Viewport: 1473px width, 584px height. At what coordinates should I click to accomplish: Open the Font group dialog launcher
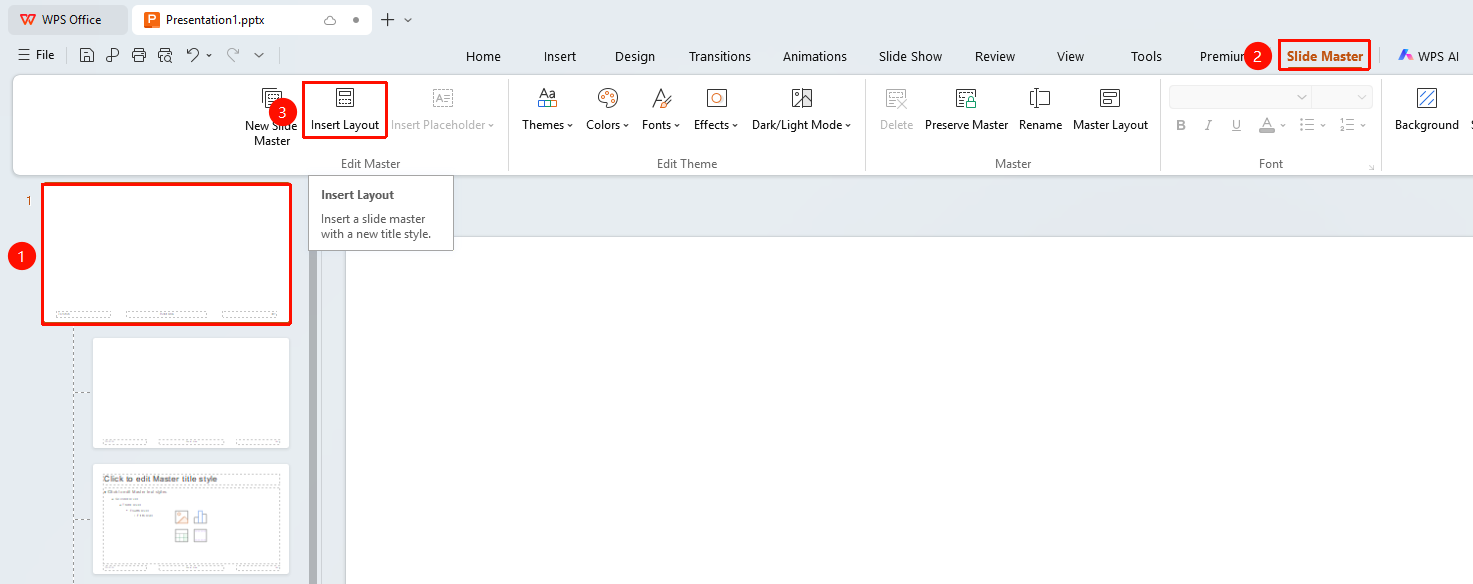pos(1371,167)
